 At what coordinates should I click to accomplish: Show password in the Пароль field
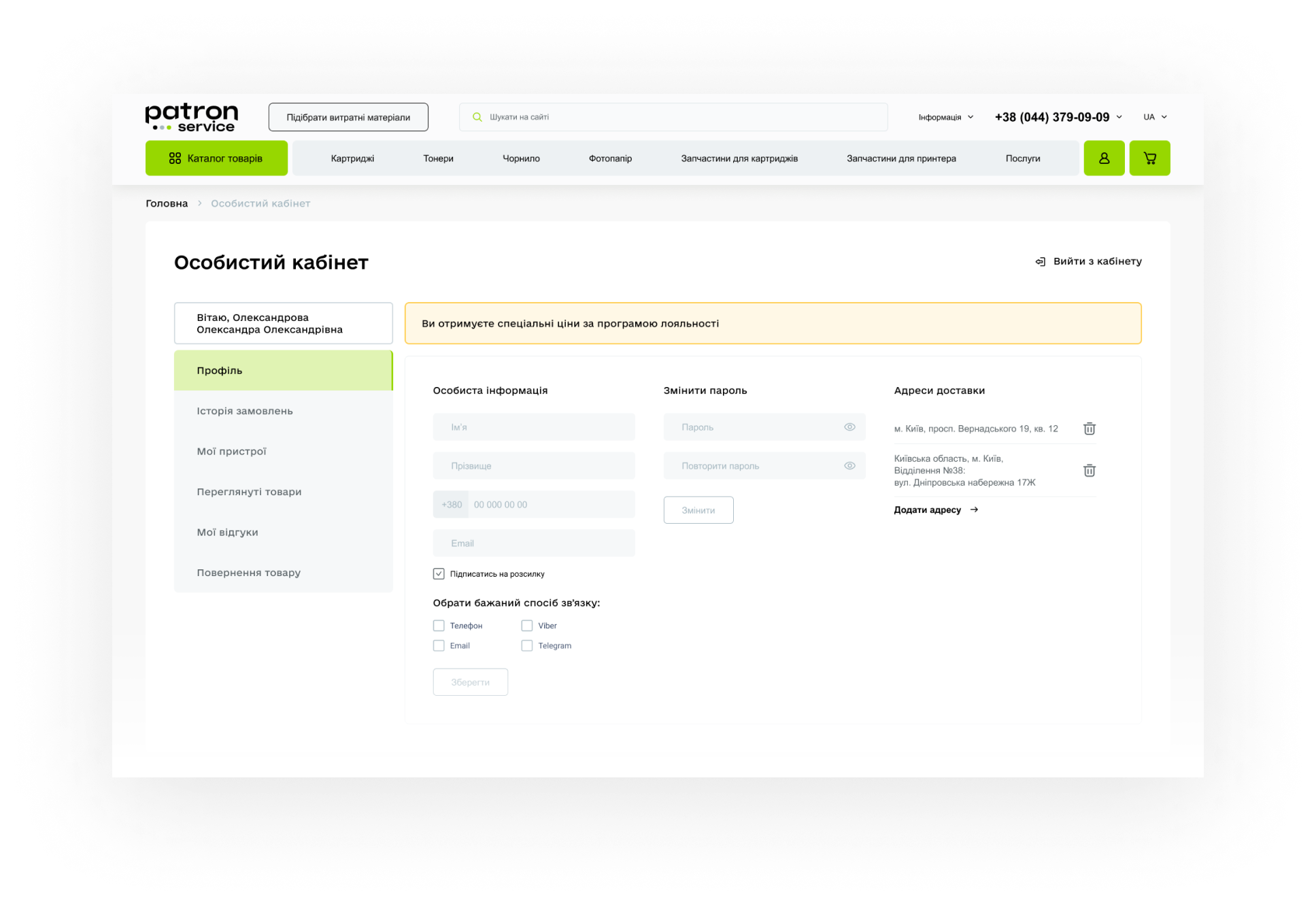coord(849,427)
